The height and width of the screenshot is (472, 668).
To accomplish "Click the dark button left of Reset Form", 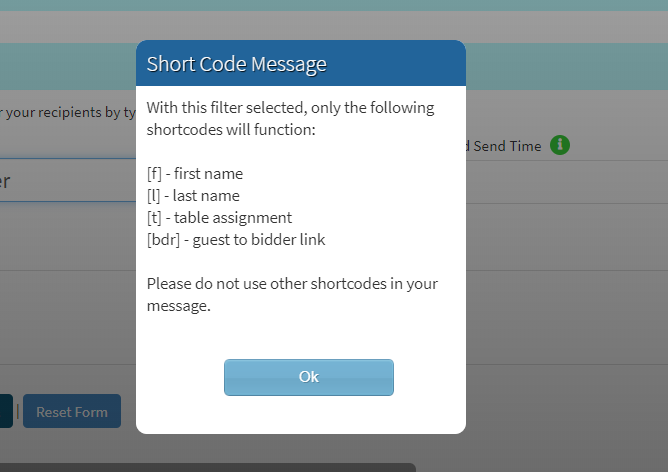I will [x=6, y=411].
